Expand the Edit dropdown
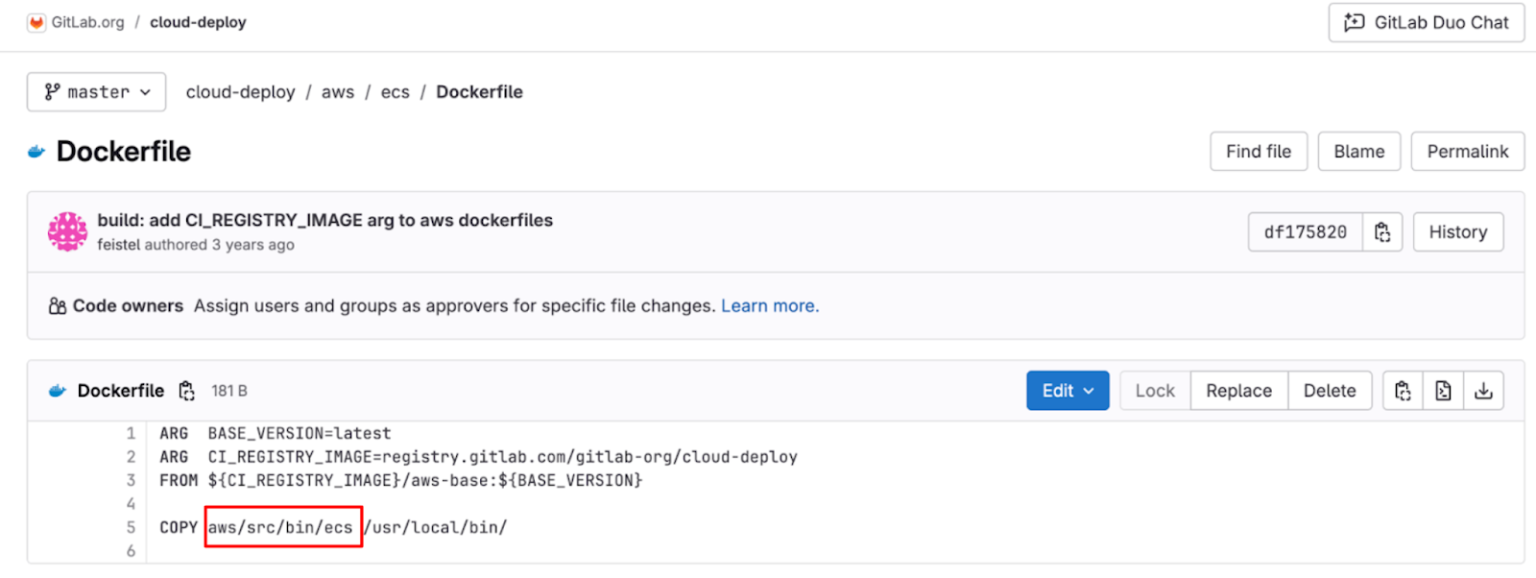Screen dimensions: 1536x578 point(1067,390)
